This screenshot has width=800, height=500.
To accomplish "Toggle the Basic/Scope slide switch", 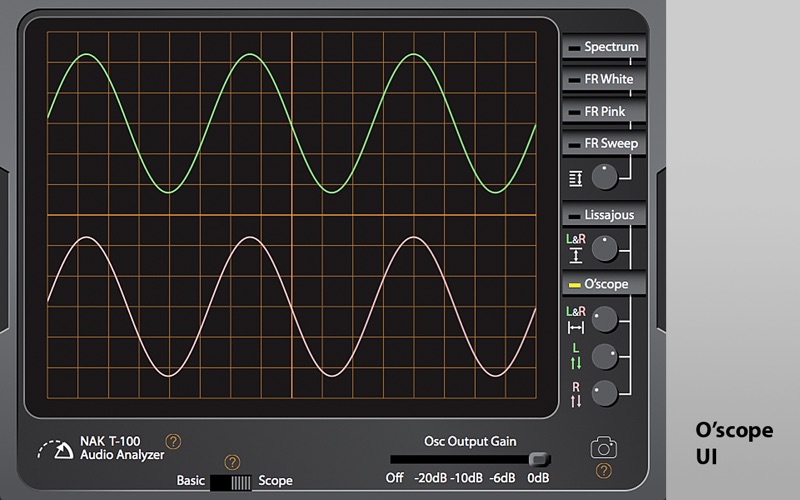I will point(231,482).
